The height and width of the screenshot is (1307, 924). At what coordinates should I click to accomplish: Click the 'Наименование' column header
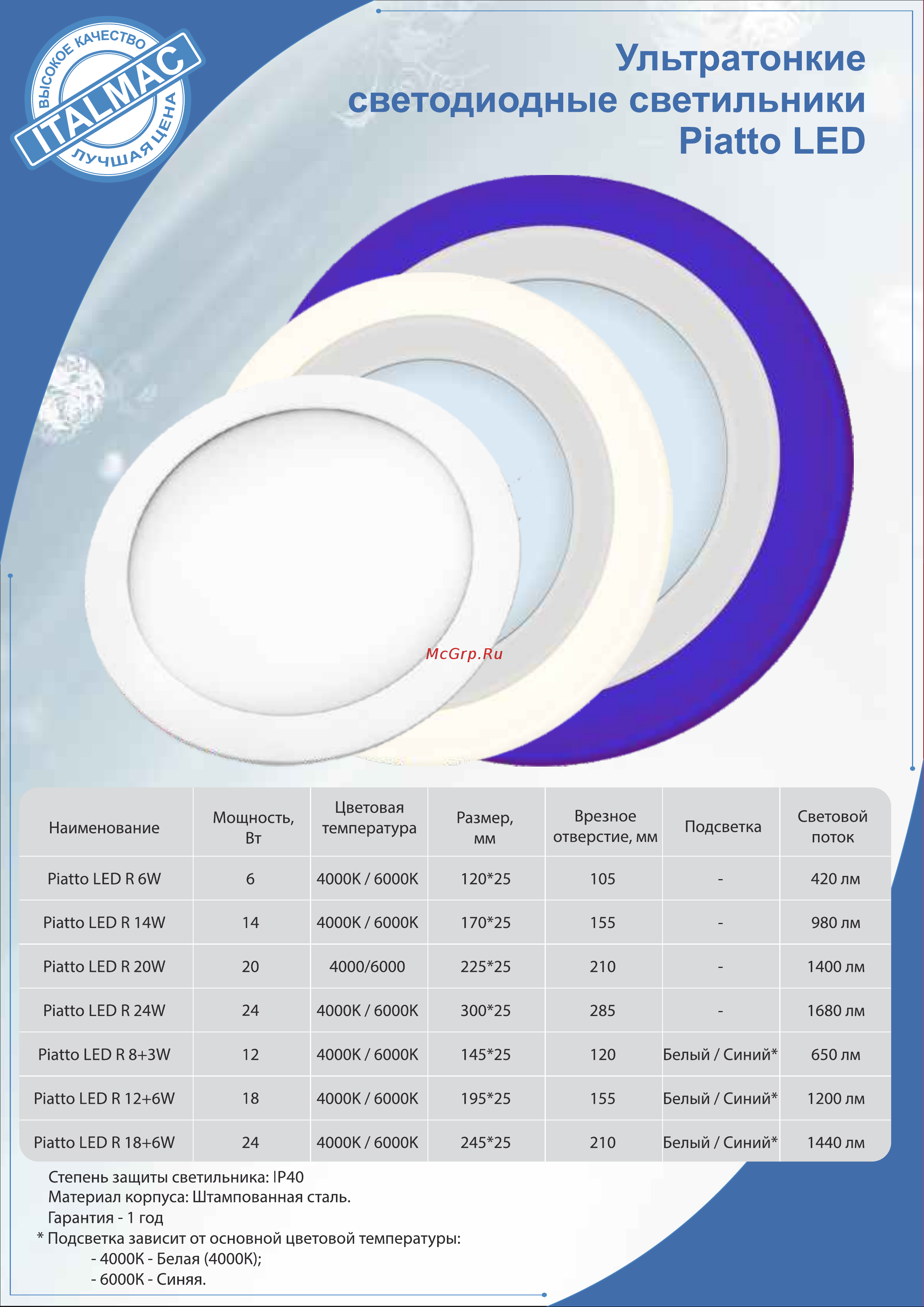pyautogui.click(x=104, y=828)
